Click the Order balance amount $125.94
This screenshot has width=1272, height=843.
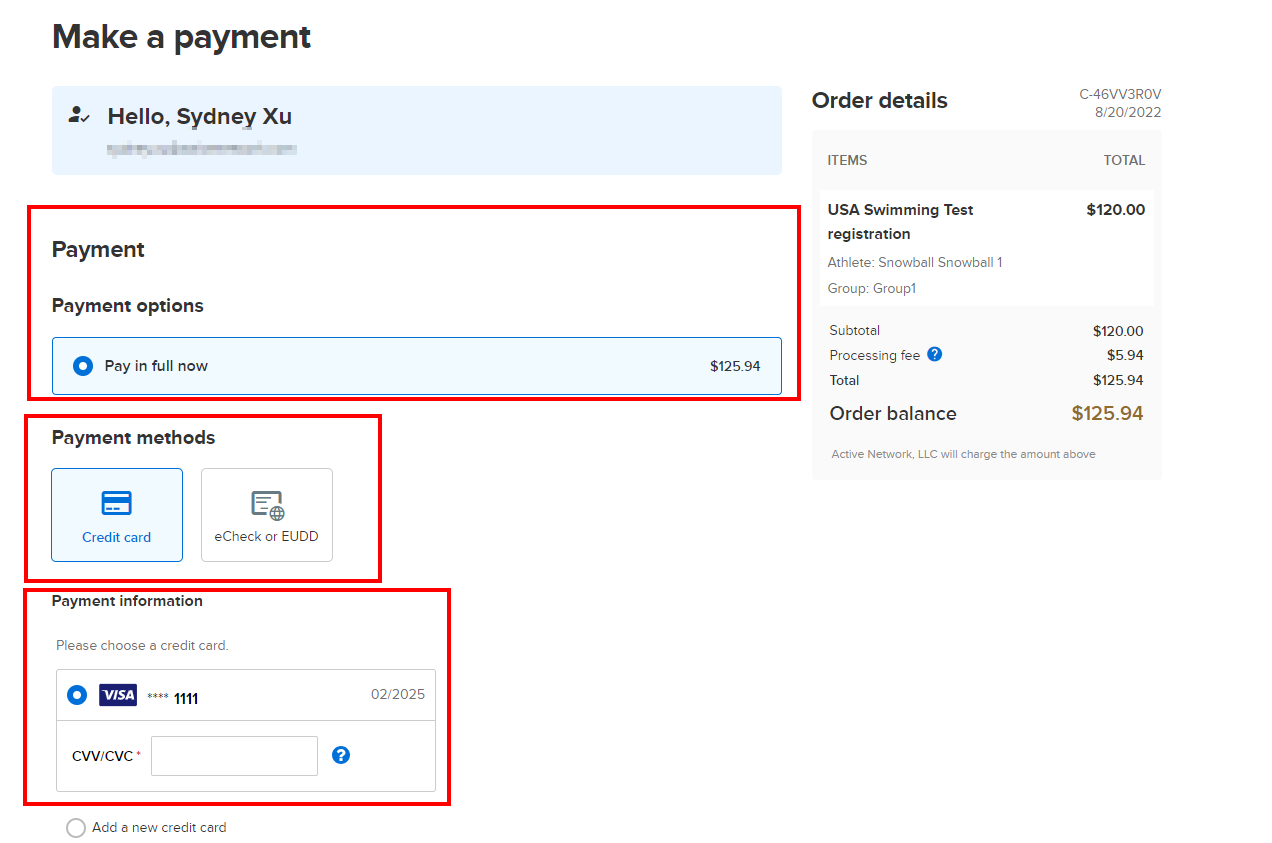1107,414
